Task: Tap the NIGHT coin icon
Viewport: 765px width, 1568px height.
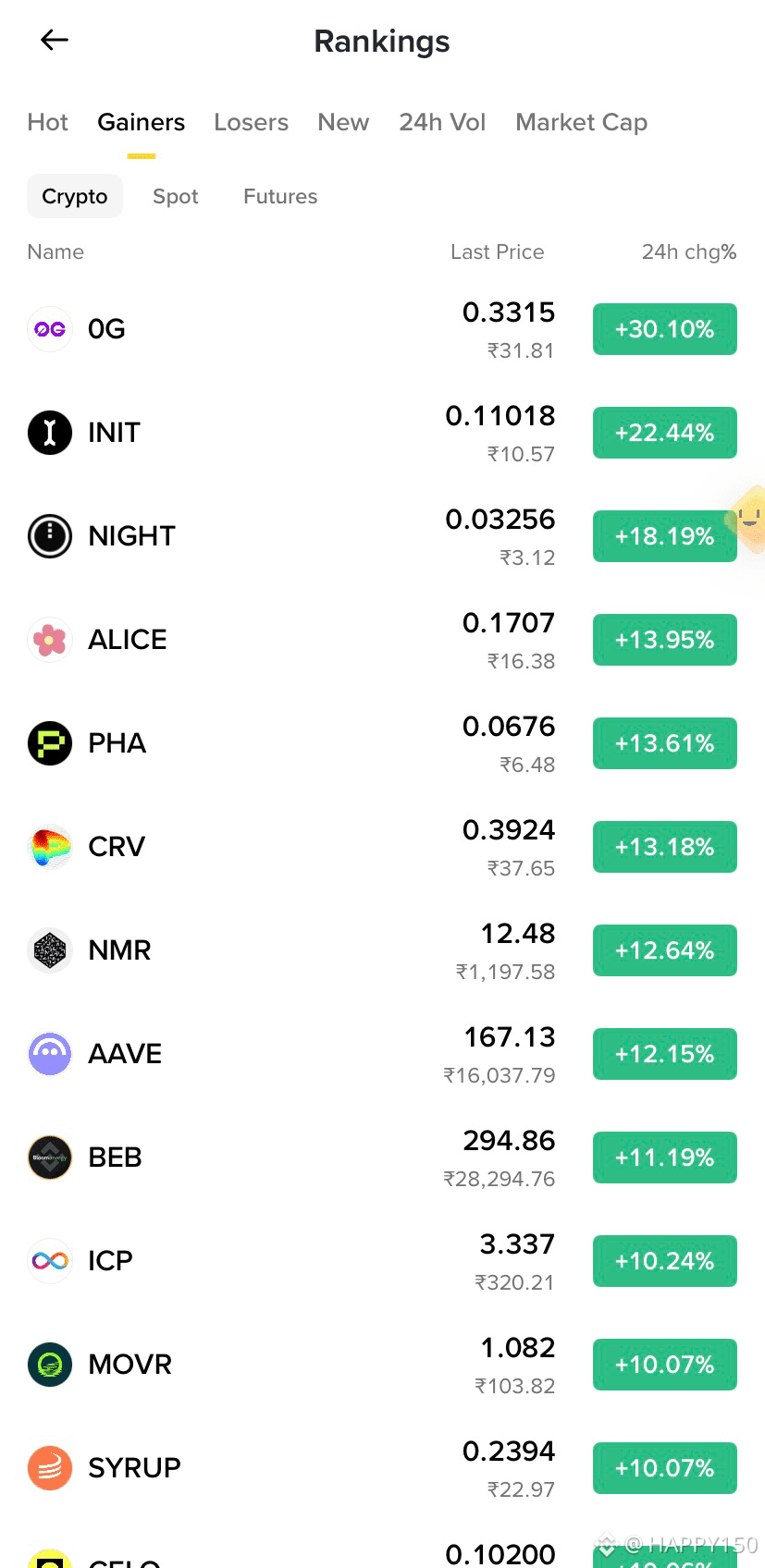Action: coord(50,536)
